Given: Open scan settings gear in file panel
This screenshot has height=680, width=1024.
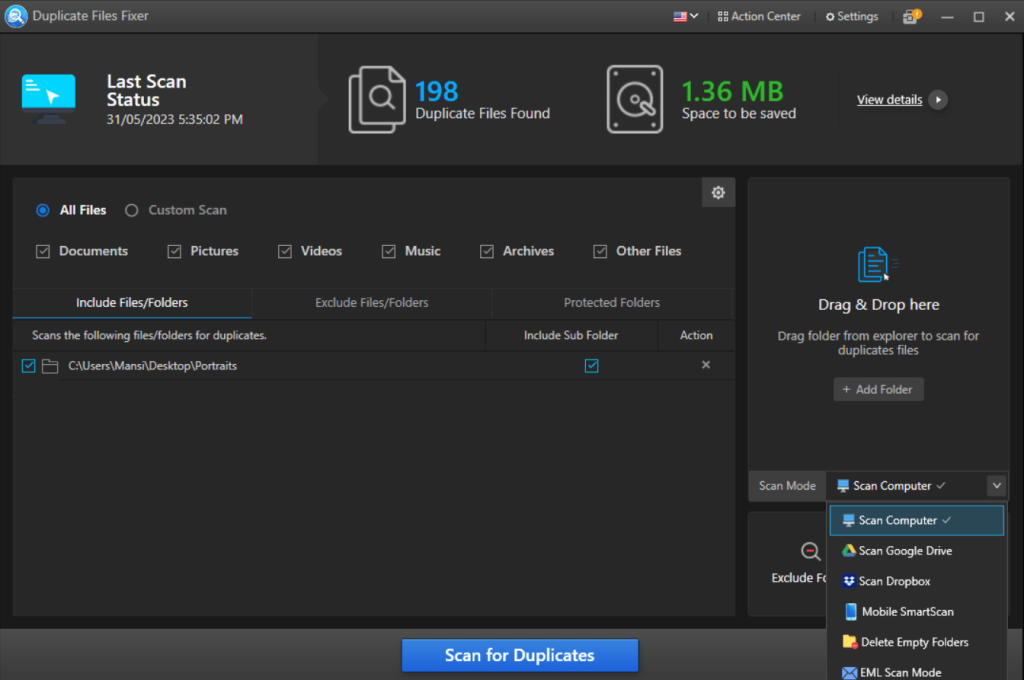Looking at the screenshot, I should pyautogui.click(x=718, y=193).
